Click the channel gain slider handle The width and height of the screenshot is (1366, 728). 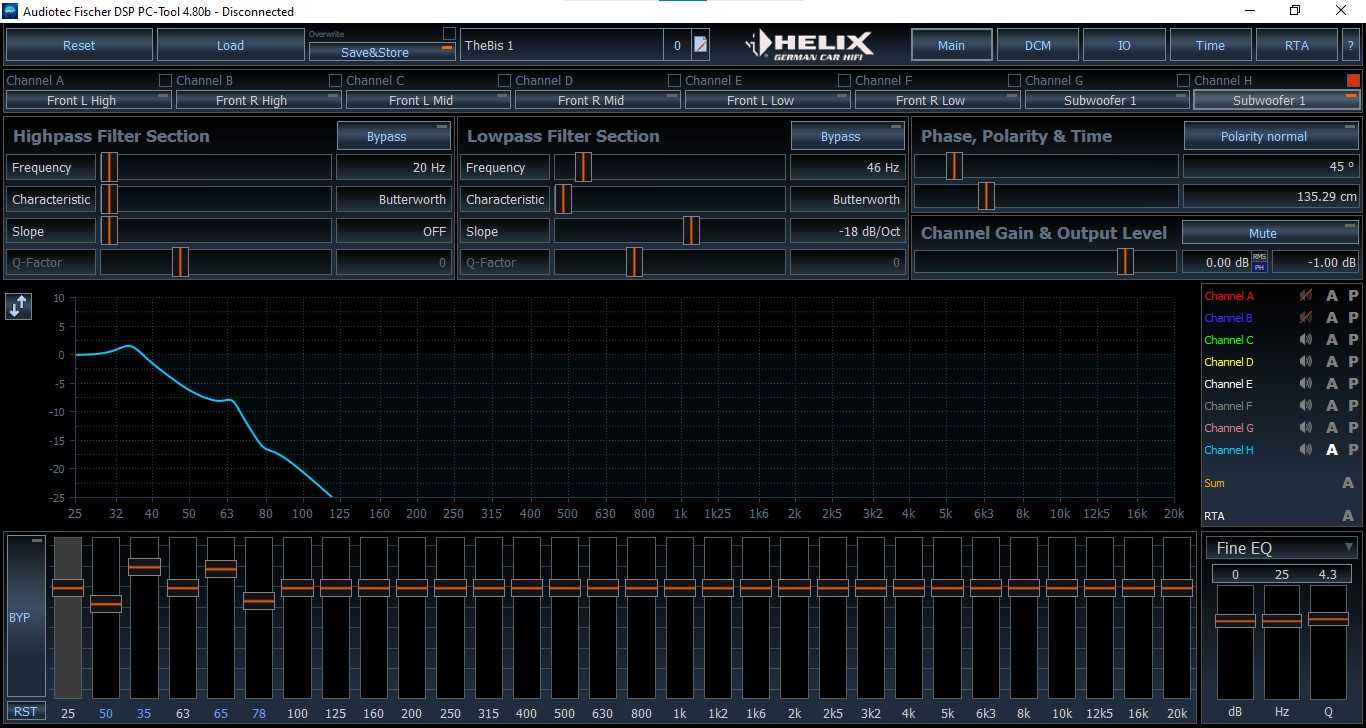tap(1125, 262)
